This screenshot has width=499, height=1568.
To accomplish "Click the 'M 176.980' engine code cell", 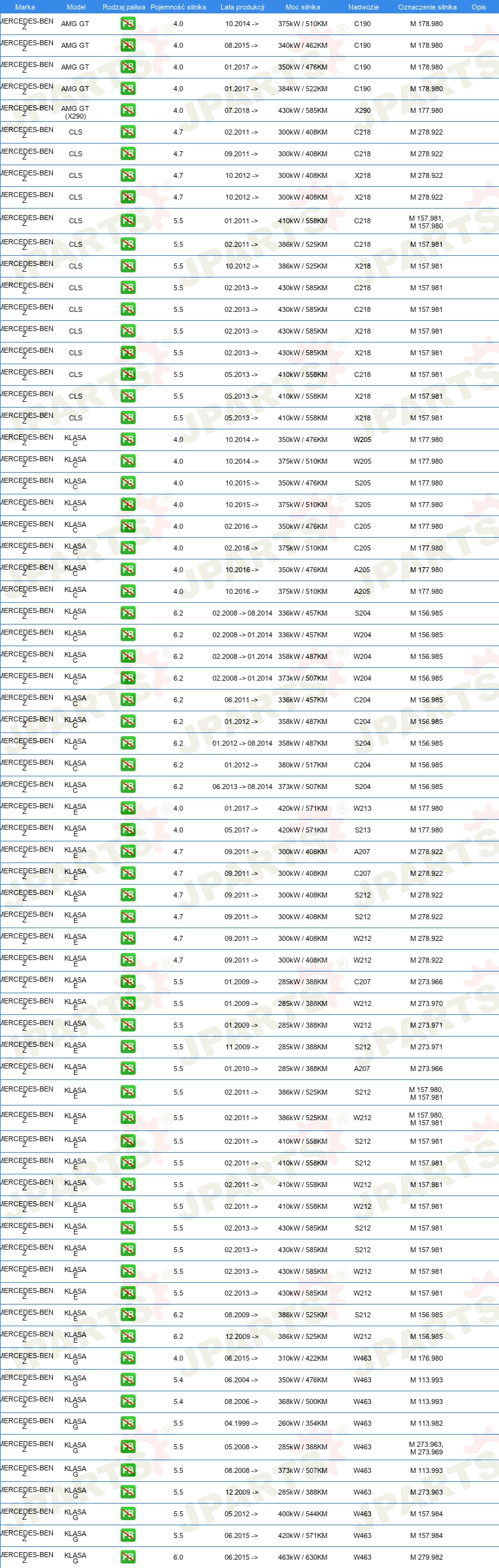I will [426, 1358].
